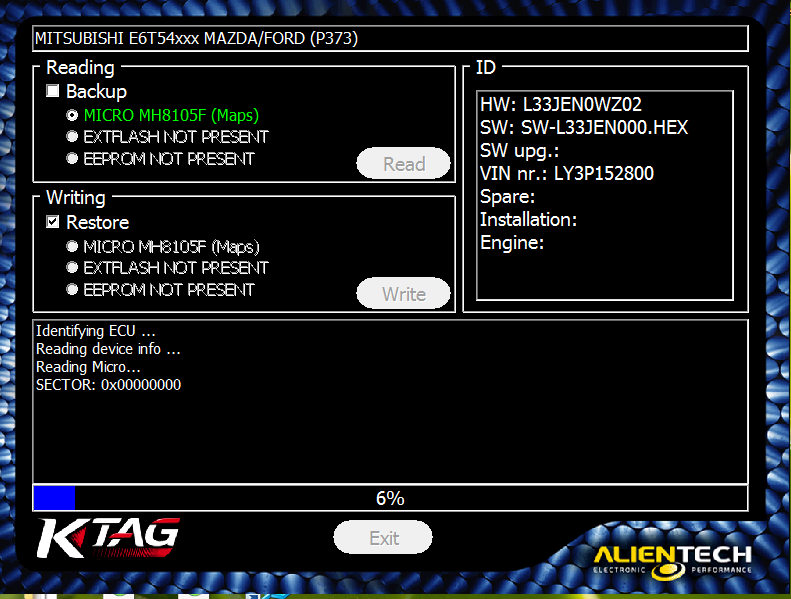Select EXTFLASH NOT PRESENT radio in Writing
Viewport: 791px width, 599px height.
point(72,267)
